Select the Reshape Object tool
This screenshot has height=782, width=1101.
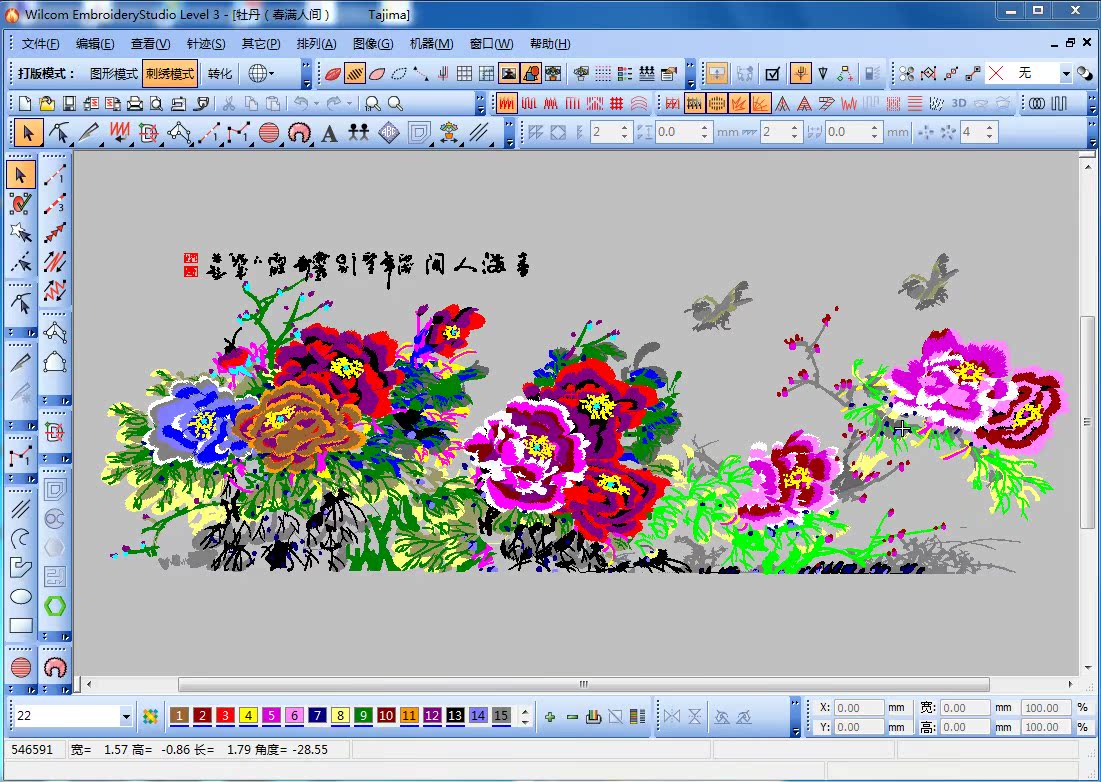[x=59, y=132]
